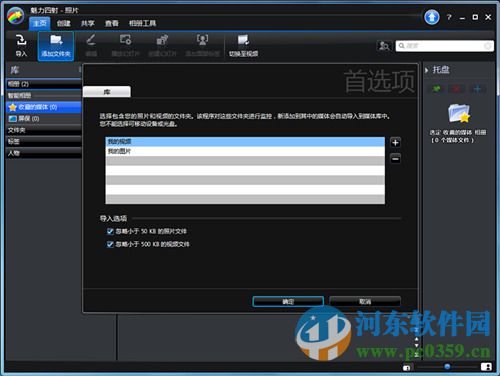Click the blue plus icon in tray toolbar
The image size is (500, 376).
pos(477,89)
